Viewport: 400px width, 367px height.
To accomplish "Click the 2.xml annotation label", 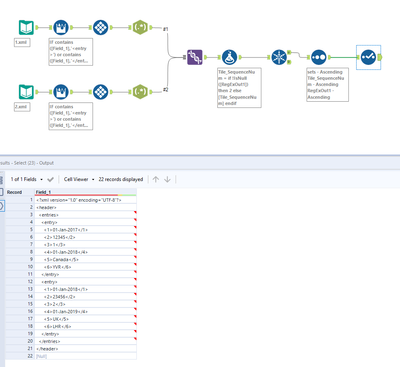I will [22, 107].
